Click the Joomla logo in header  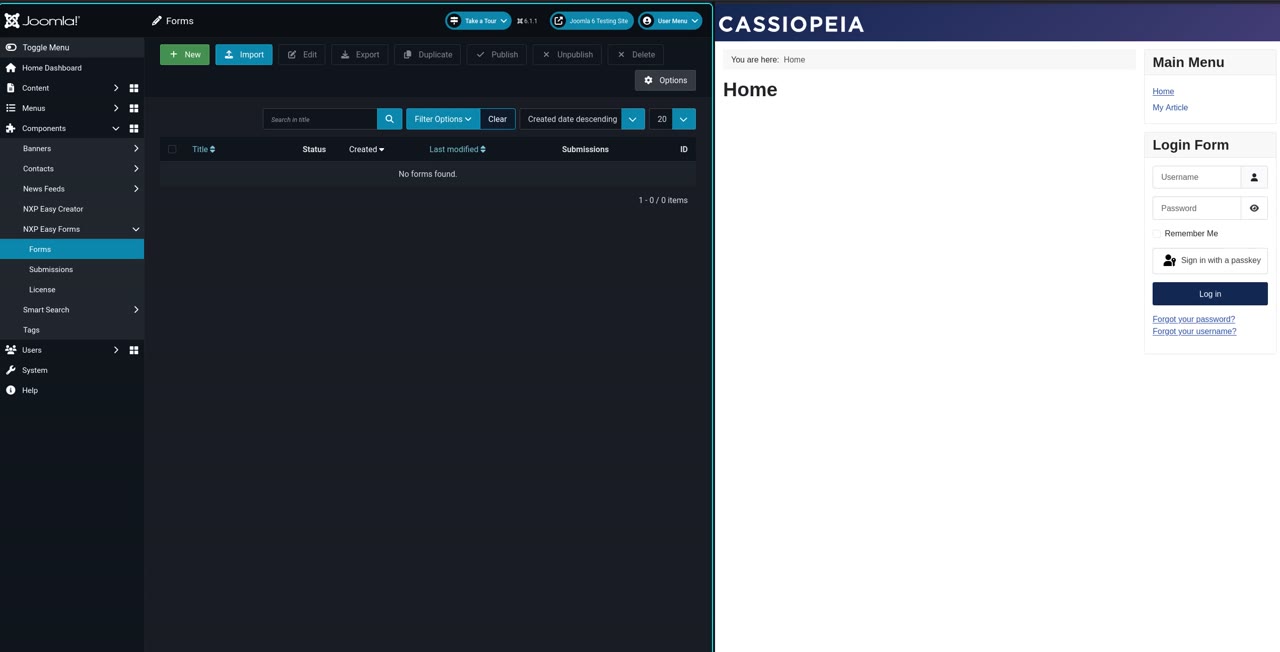click(42, 20)
